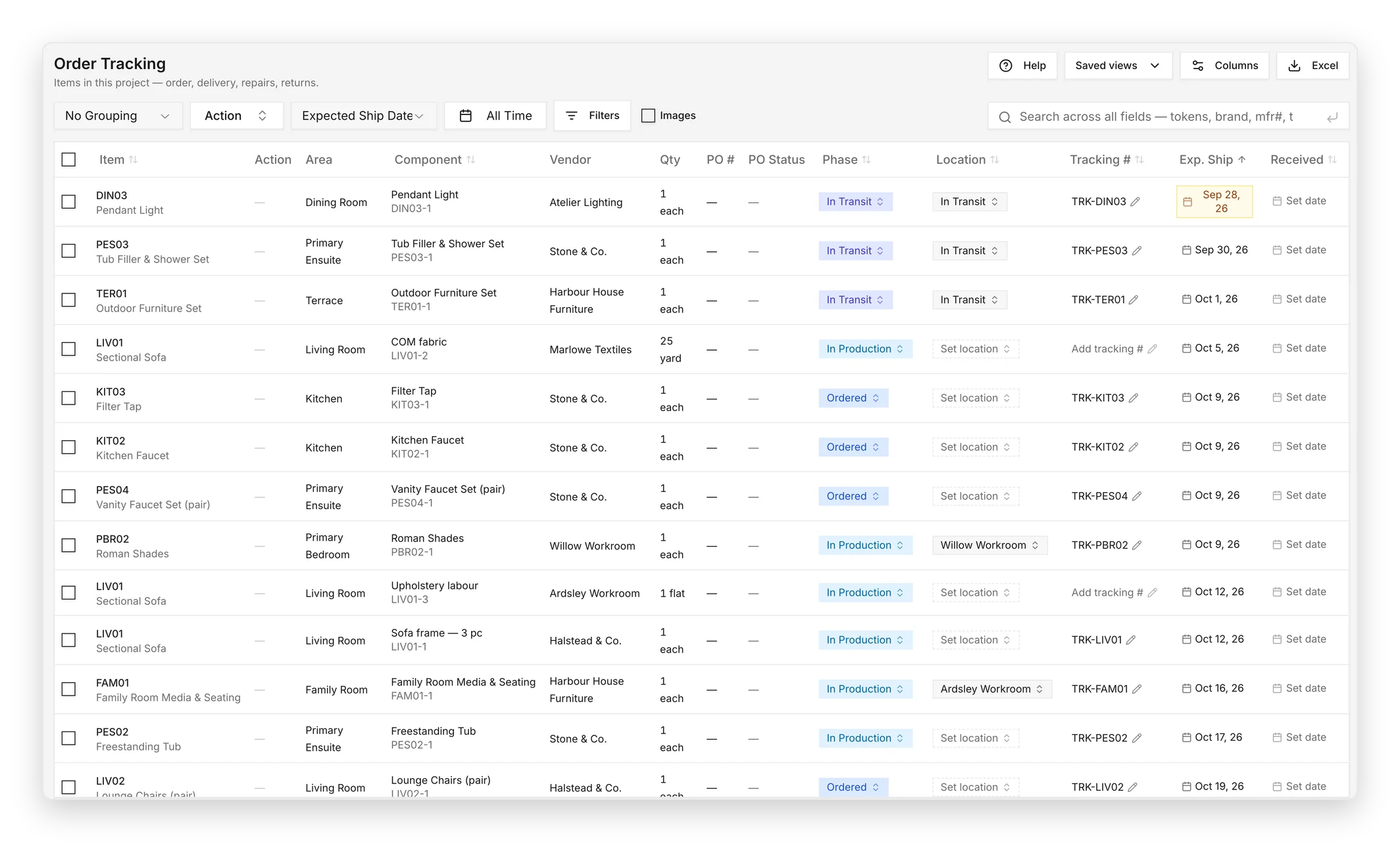Sort by Phase column arrows icon

click(866, 160)
